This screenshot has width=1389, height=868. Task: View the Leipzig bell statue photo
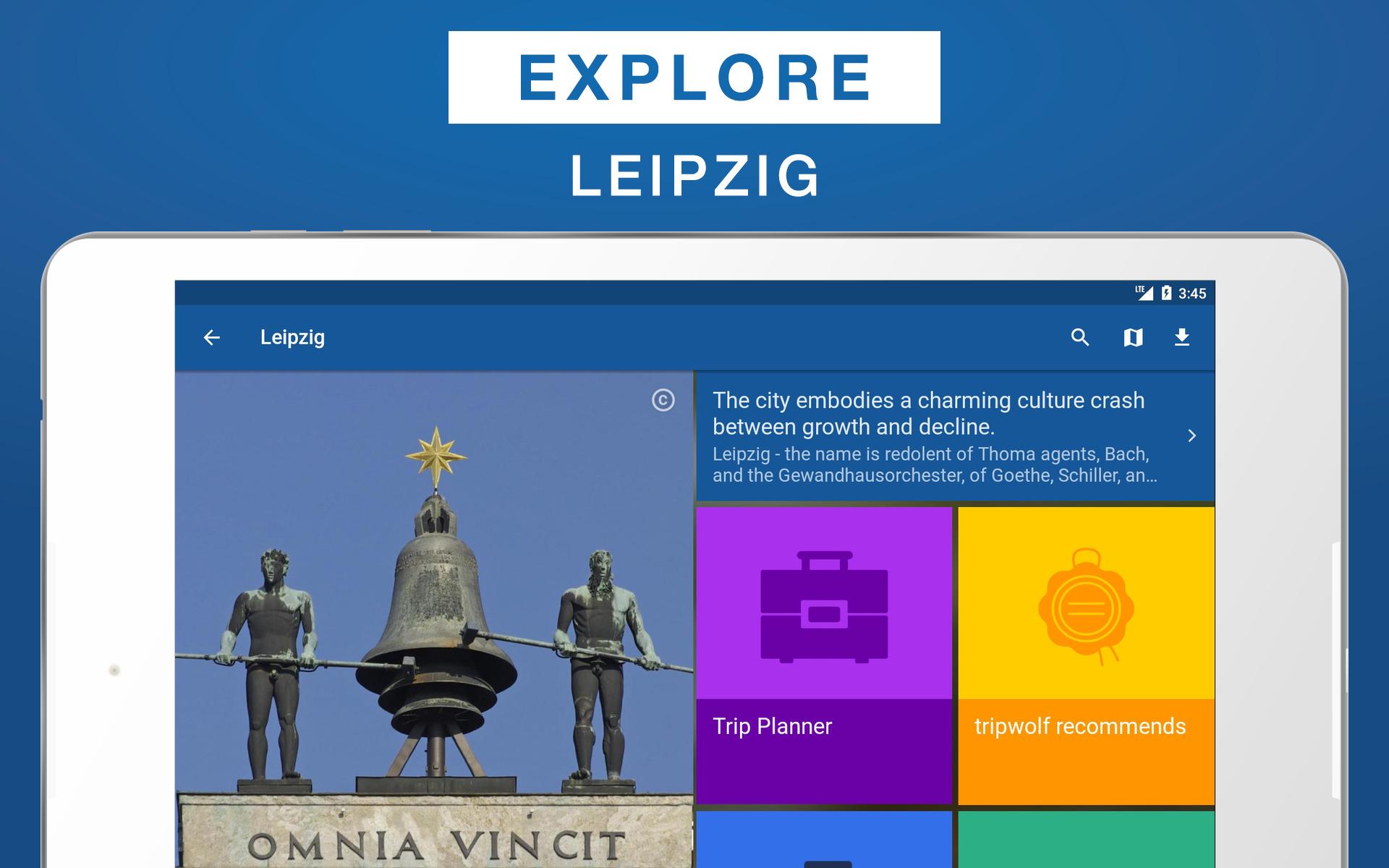point(434,619)
